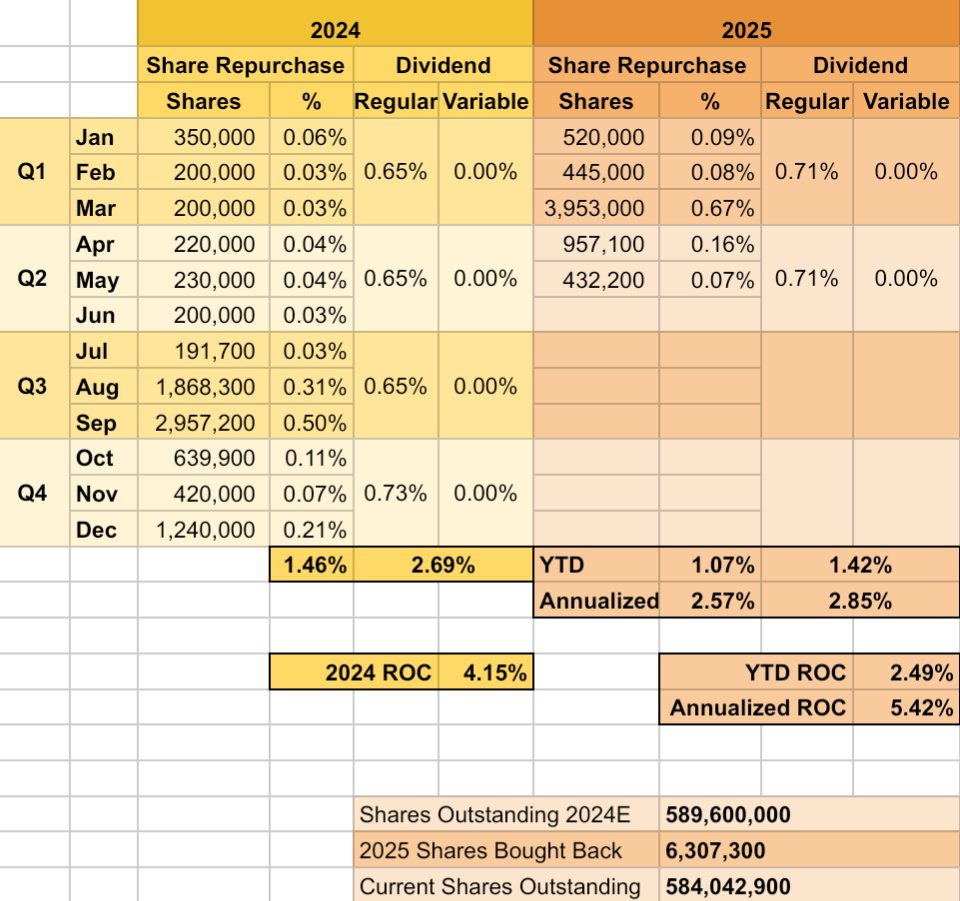This screenshot has height=901, width=960.
Task: Click the empty June 2025 shares cell
Action: pos(596,315)
